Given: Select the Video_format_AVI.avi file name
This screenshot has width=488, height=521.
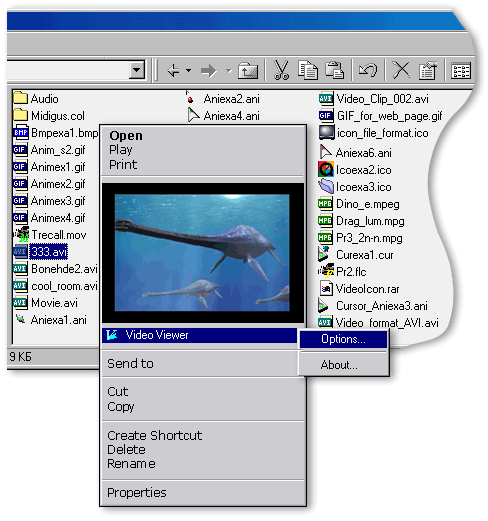Looking at the screenshot, I should [x=387, y=323].
